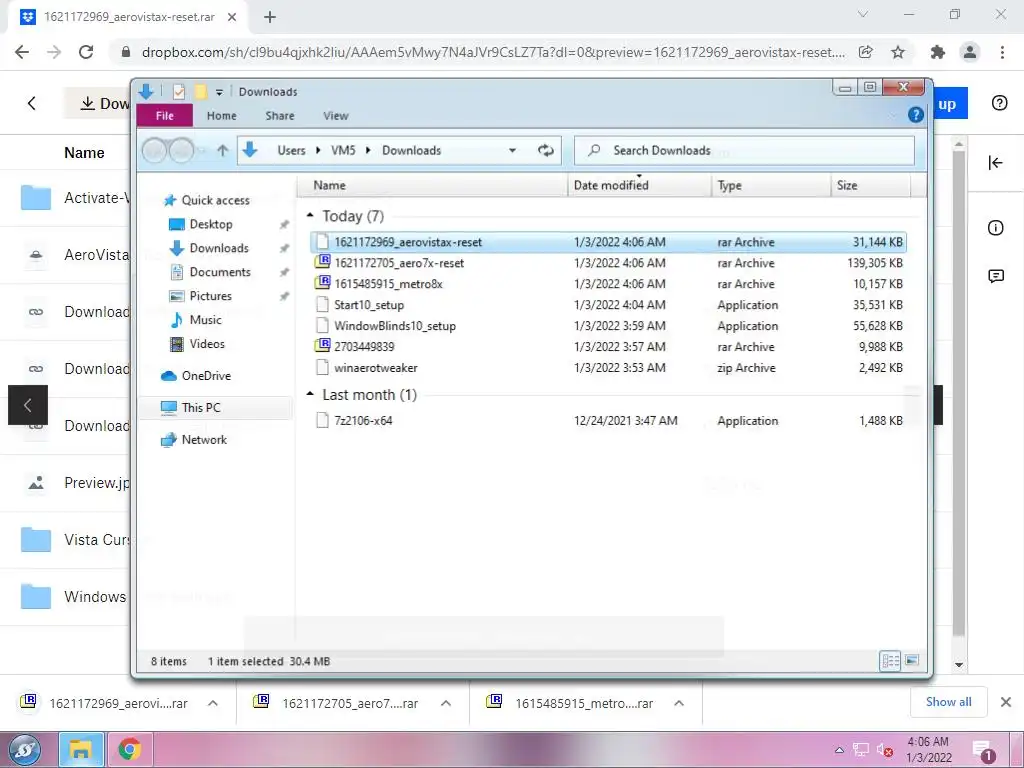Collapse the Last month group
The height and width of the screenshot is (768, 1024).
click(x=310, y=394)
